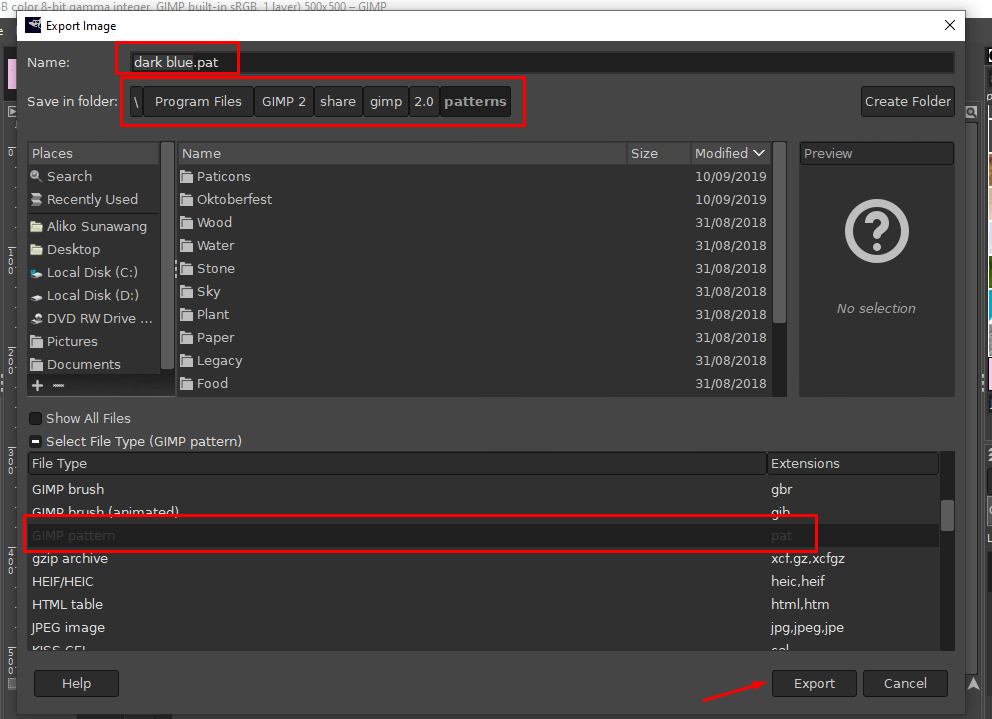Sort files by Modified column
992x719 pixels.
[730, 153]
